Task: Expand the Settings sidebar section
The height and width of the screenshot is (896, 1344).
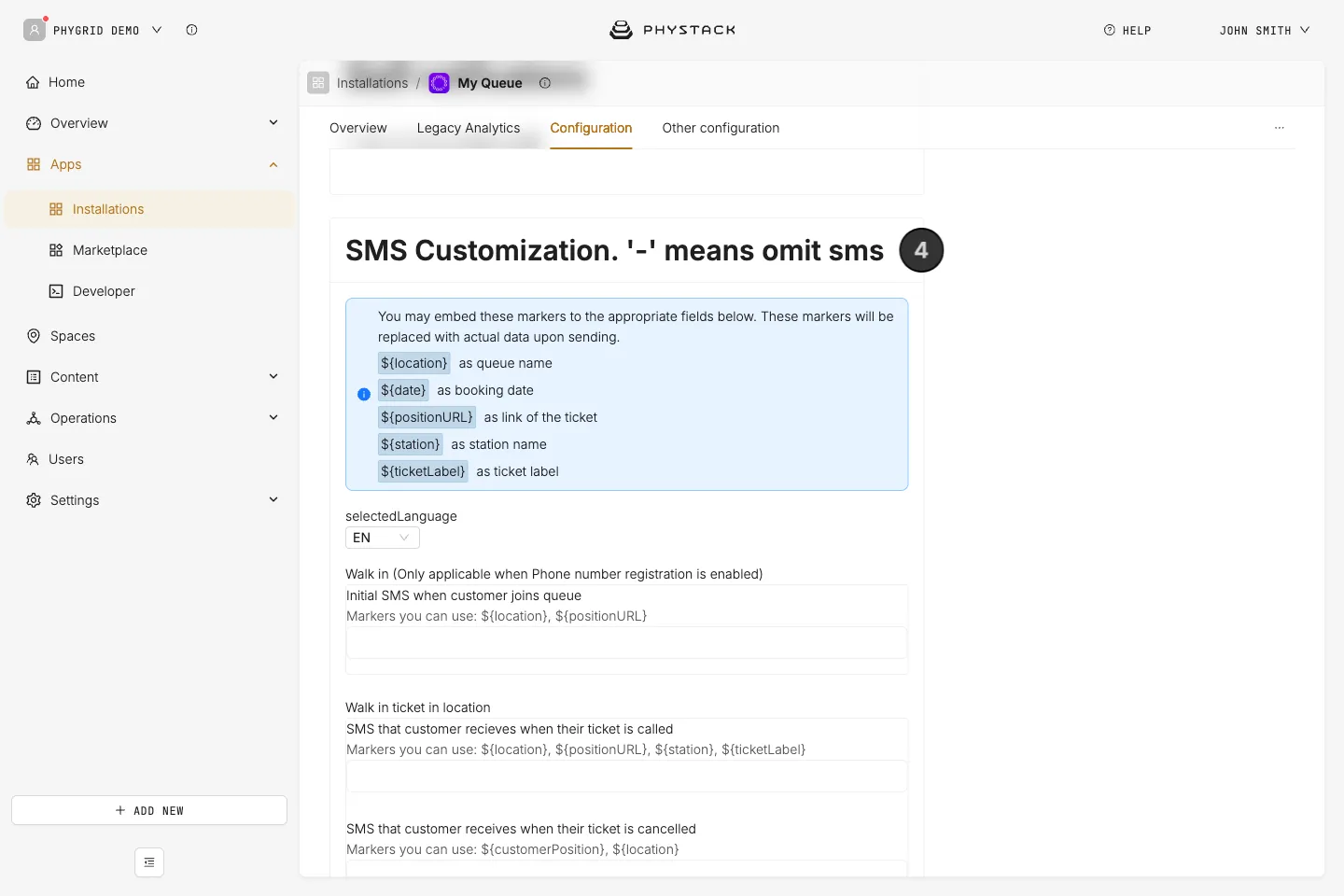Action: 273,500
